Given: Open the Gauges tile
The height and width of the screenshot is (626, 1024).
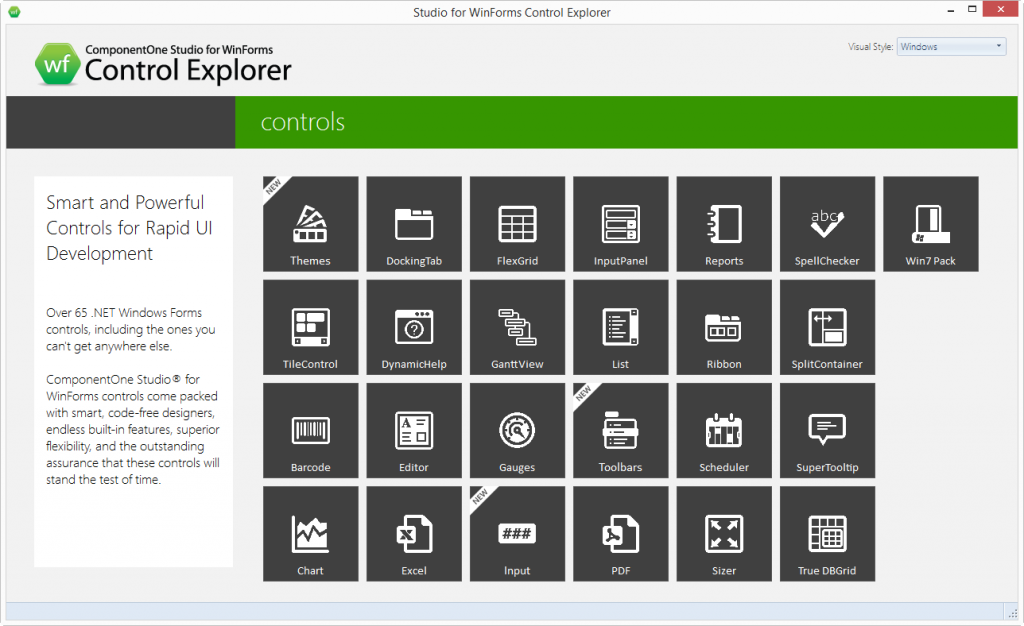Looking at the screenshot, I should (517, 431).
